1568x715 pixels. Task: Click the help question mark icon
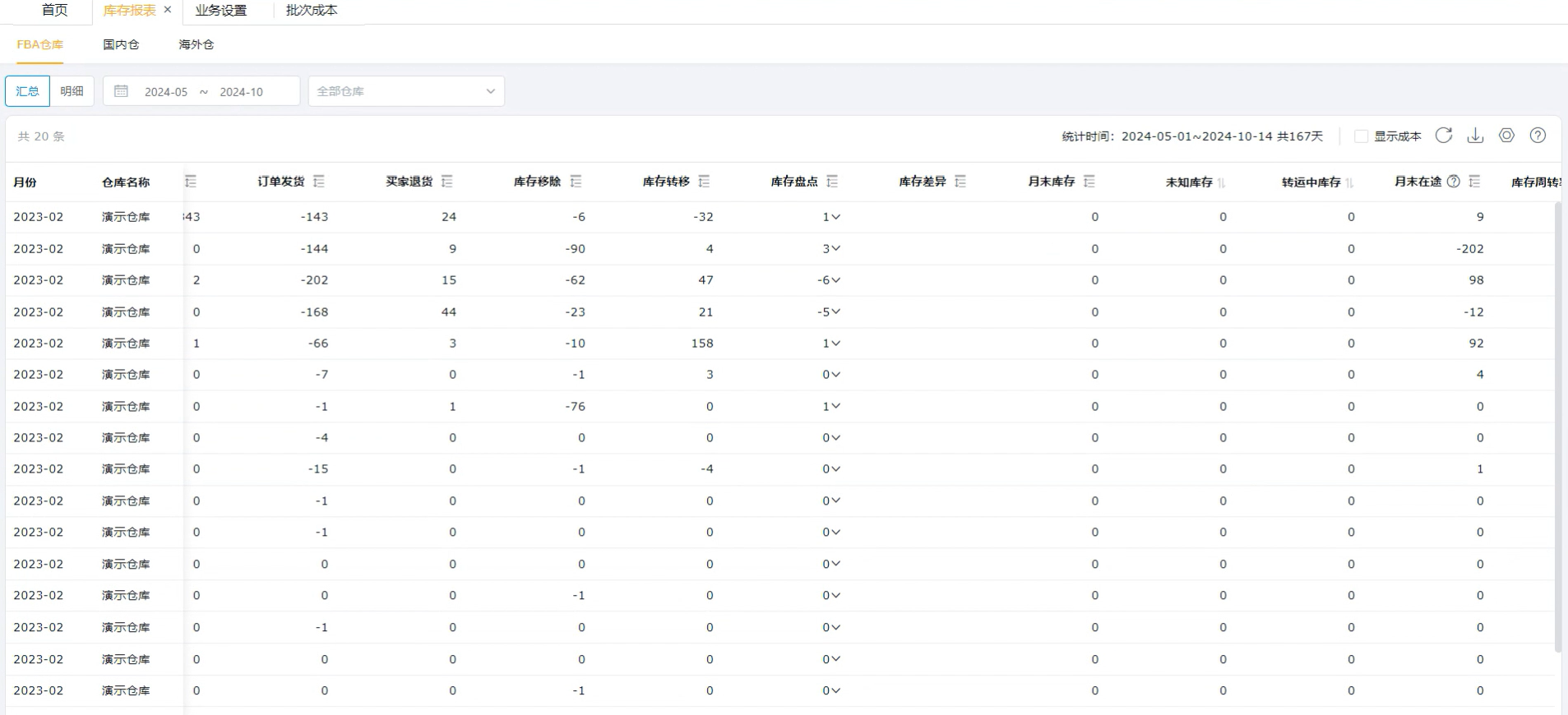[1538, 136]
